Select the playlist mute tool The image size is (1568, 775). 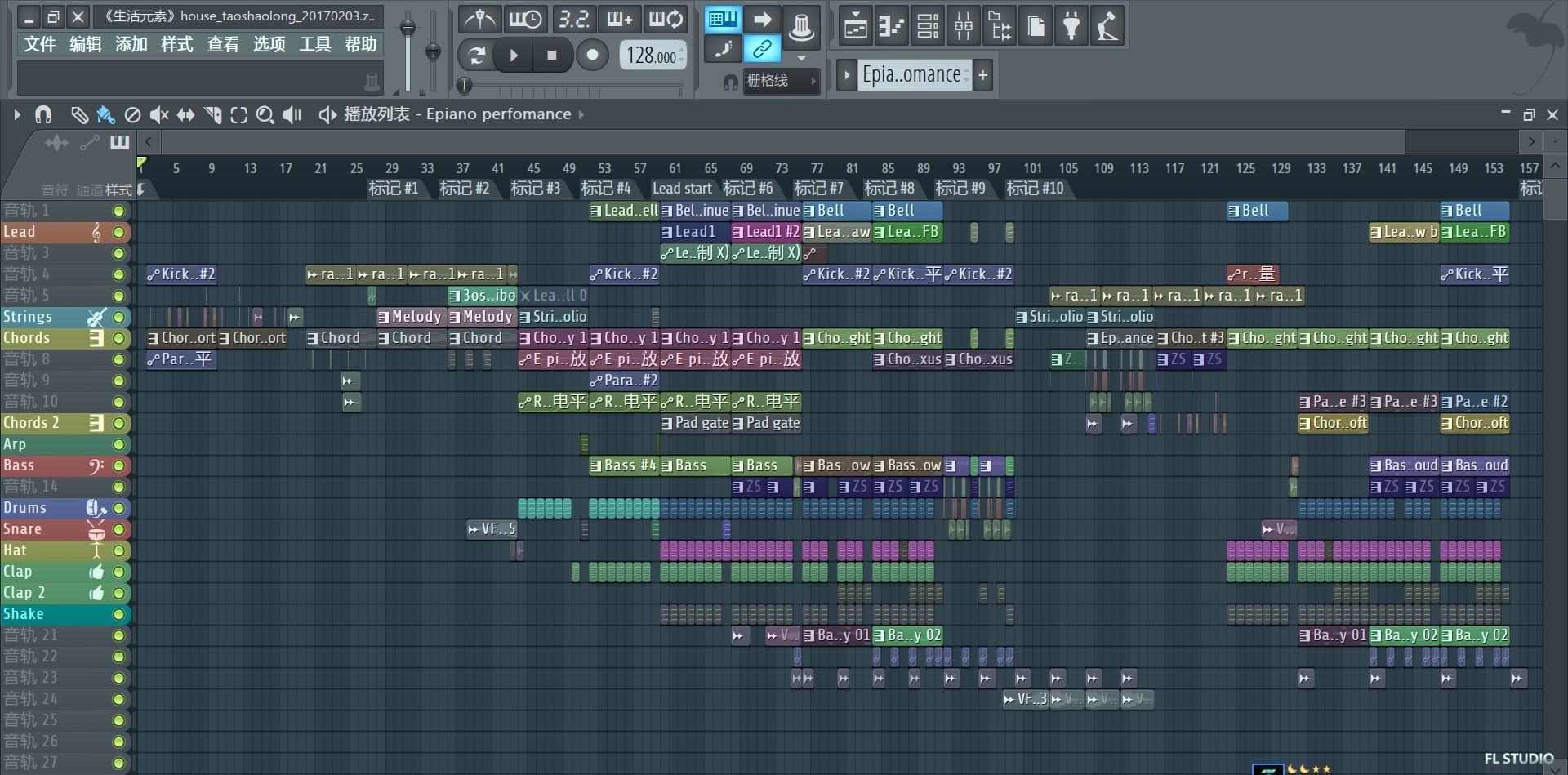point(159,115)
